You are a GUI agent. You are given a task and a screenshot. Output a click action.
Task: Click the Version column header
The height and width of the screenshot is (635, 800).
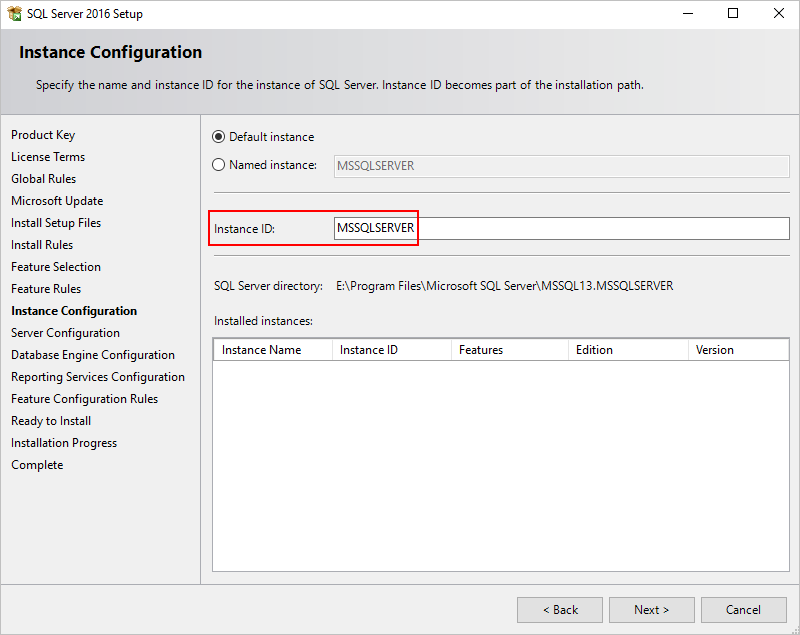pyautogui.click(x=738, y=350)
